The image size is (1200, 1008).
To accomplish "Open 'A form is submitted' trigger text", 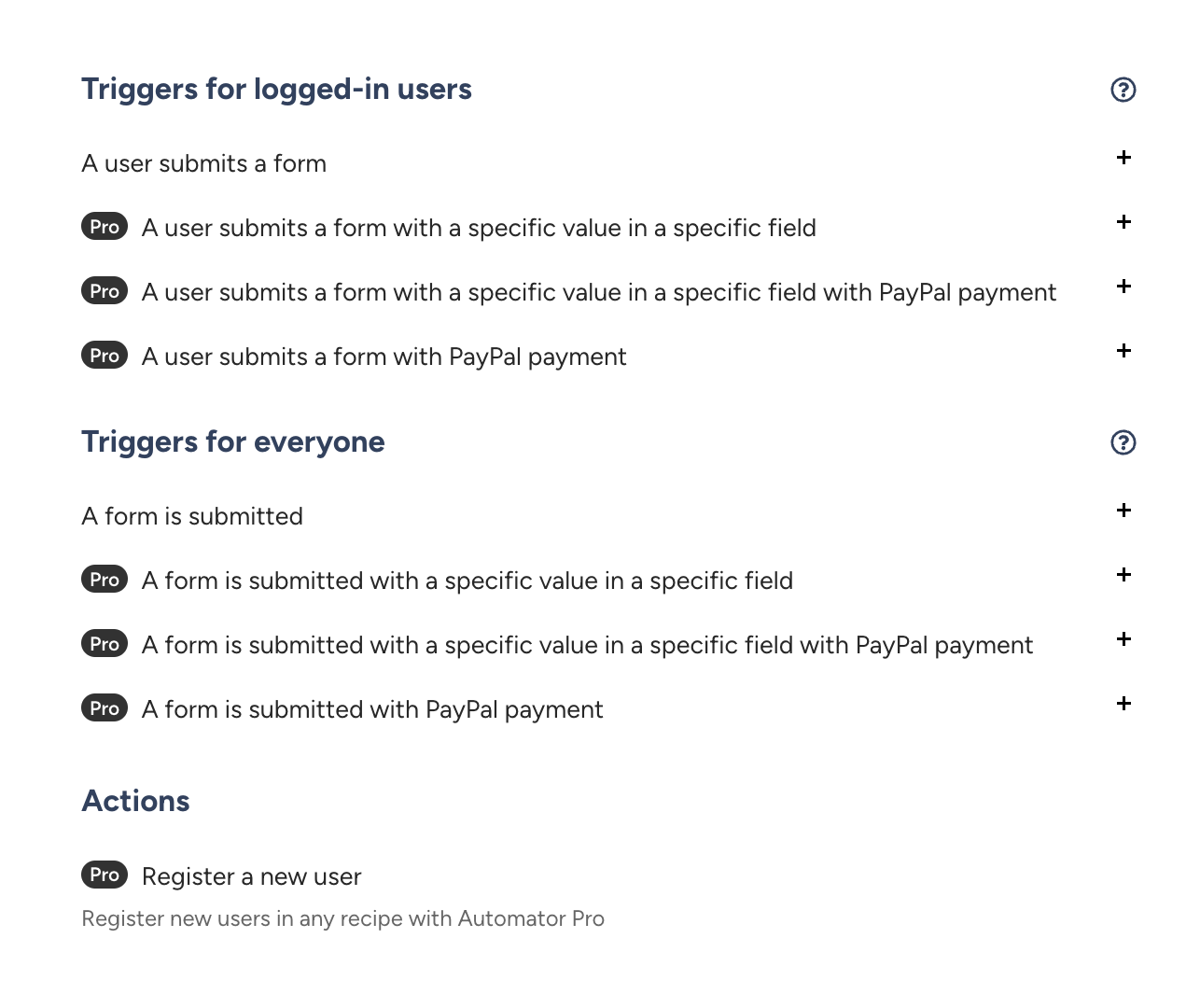I will pyautogui.click(x=192, y=516).
